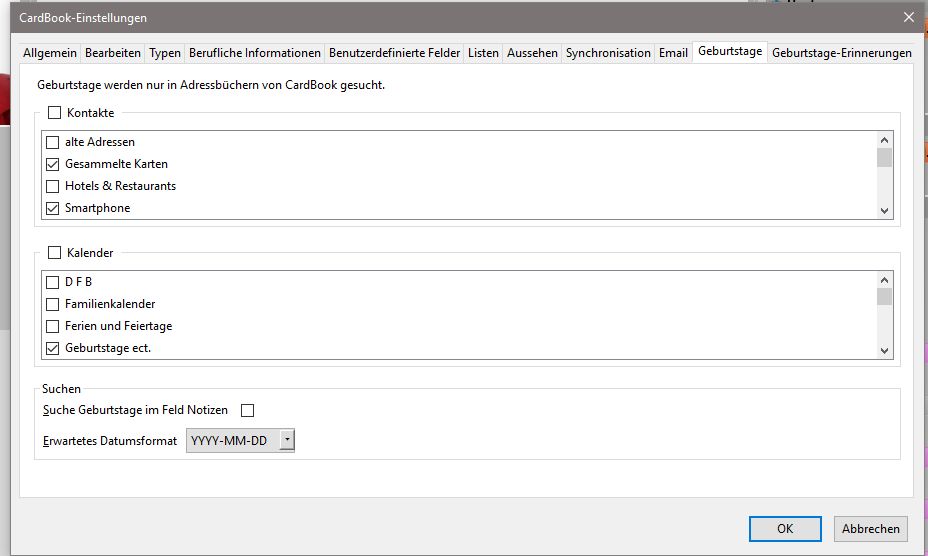Screen dimensions: 928x556
Task: Click the Familienkalender list label
Action: 110,304
